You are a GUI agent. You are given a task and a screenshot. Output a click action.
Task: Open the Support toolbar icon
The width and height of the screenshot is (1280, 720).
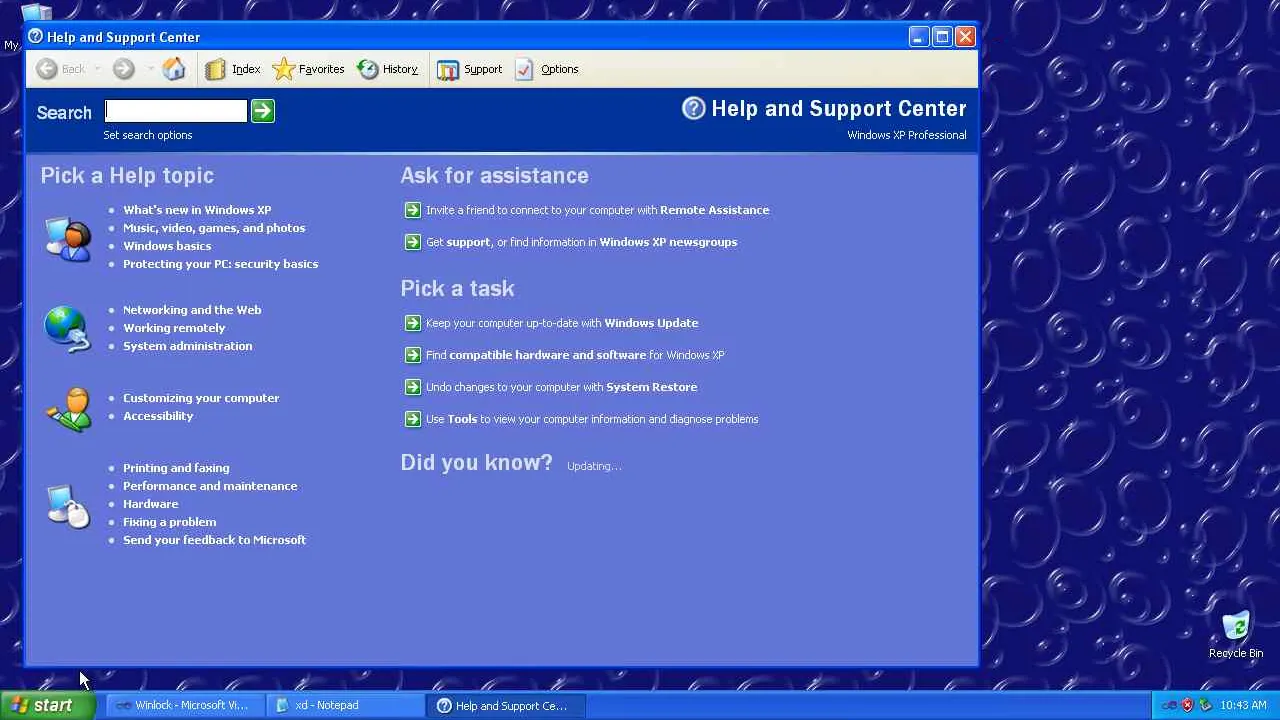click(448, 69)
